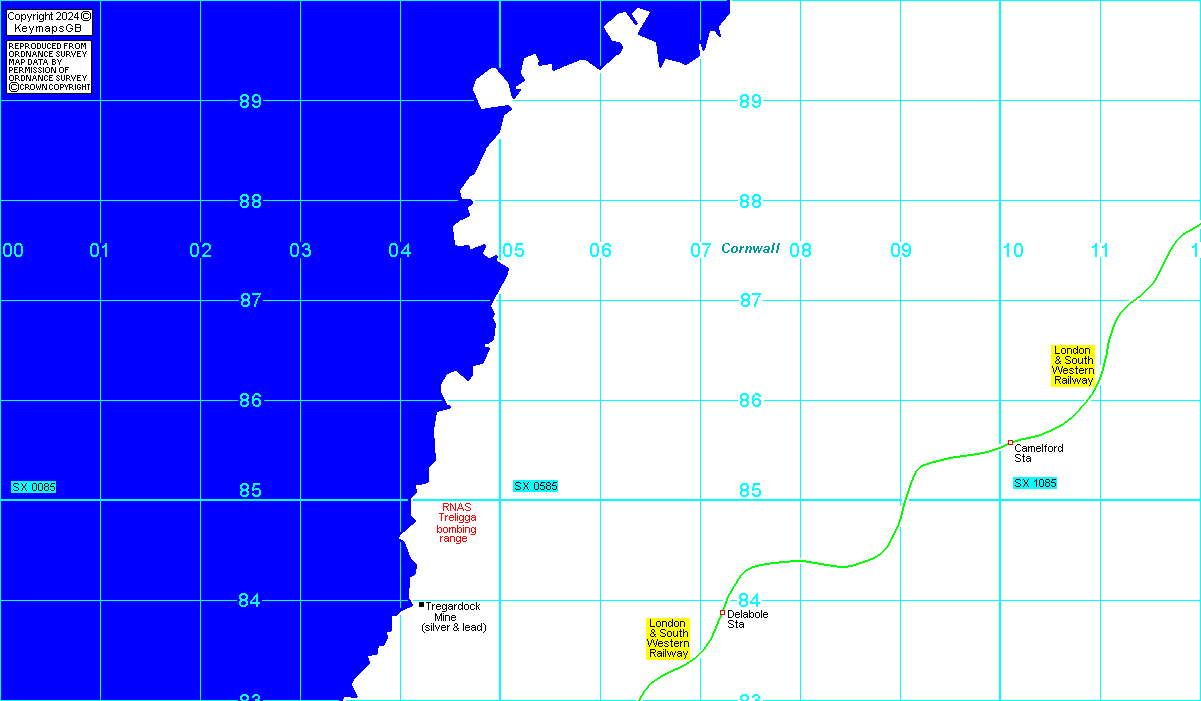Click the Tregardock Mine text label
The image size is (1201, 701).
point(452,617)
